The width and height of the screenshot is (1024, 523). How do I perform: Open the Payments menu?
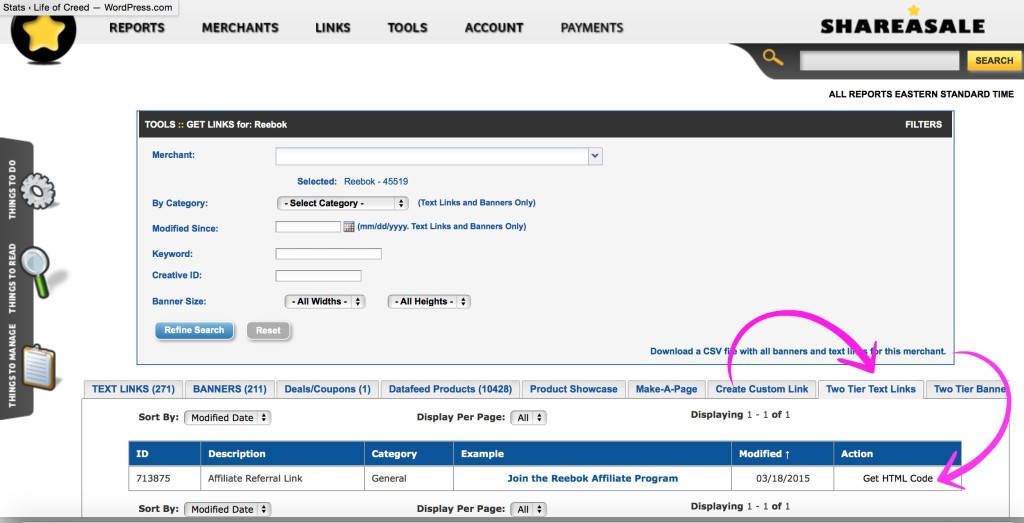click(x=594, y=28)
